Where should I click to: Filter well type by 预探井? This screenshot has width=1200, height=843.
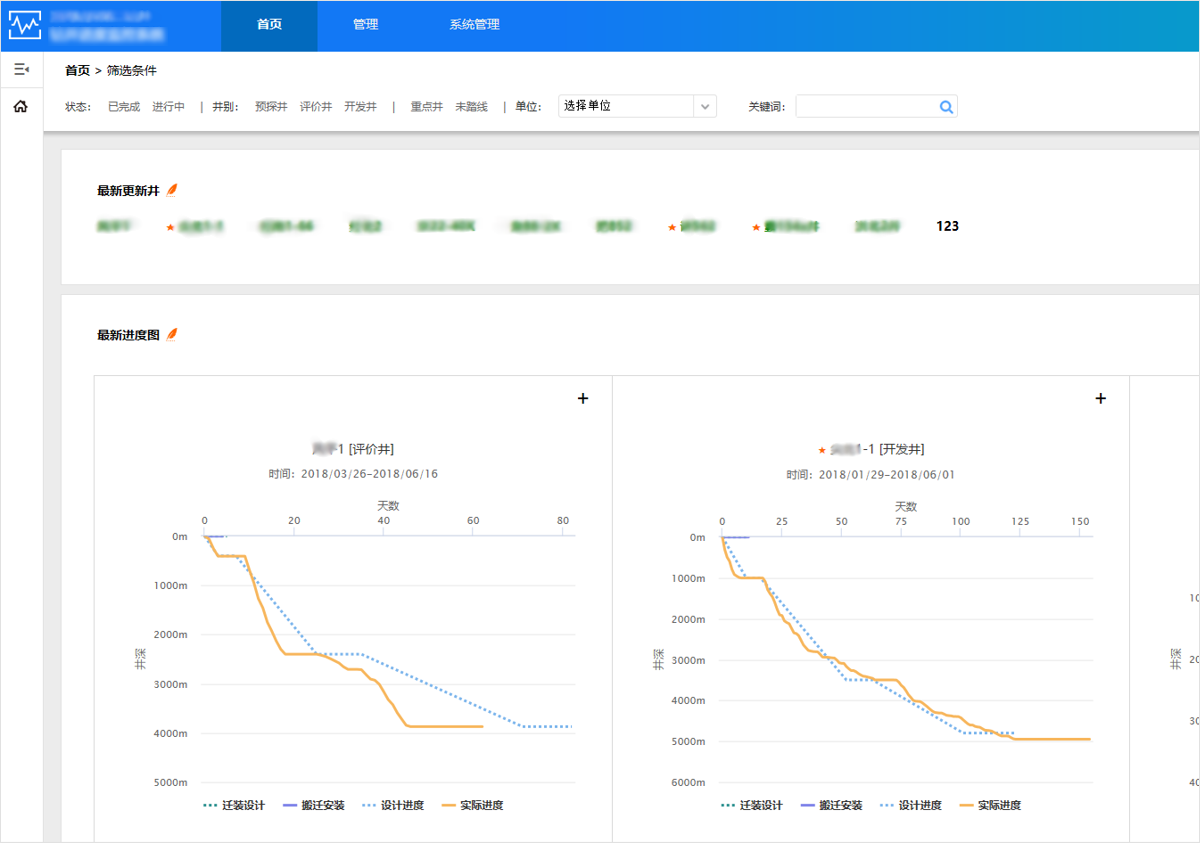coord(271,106)
